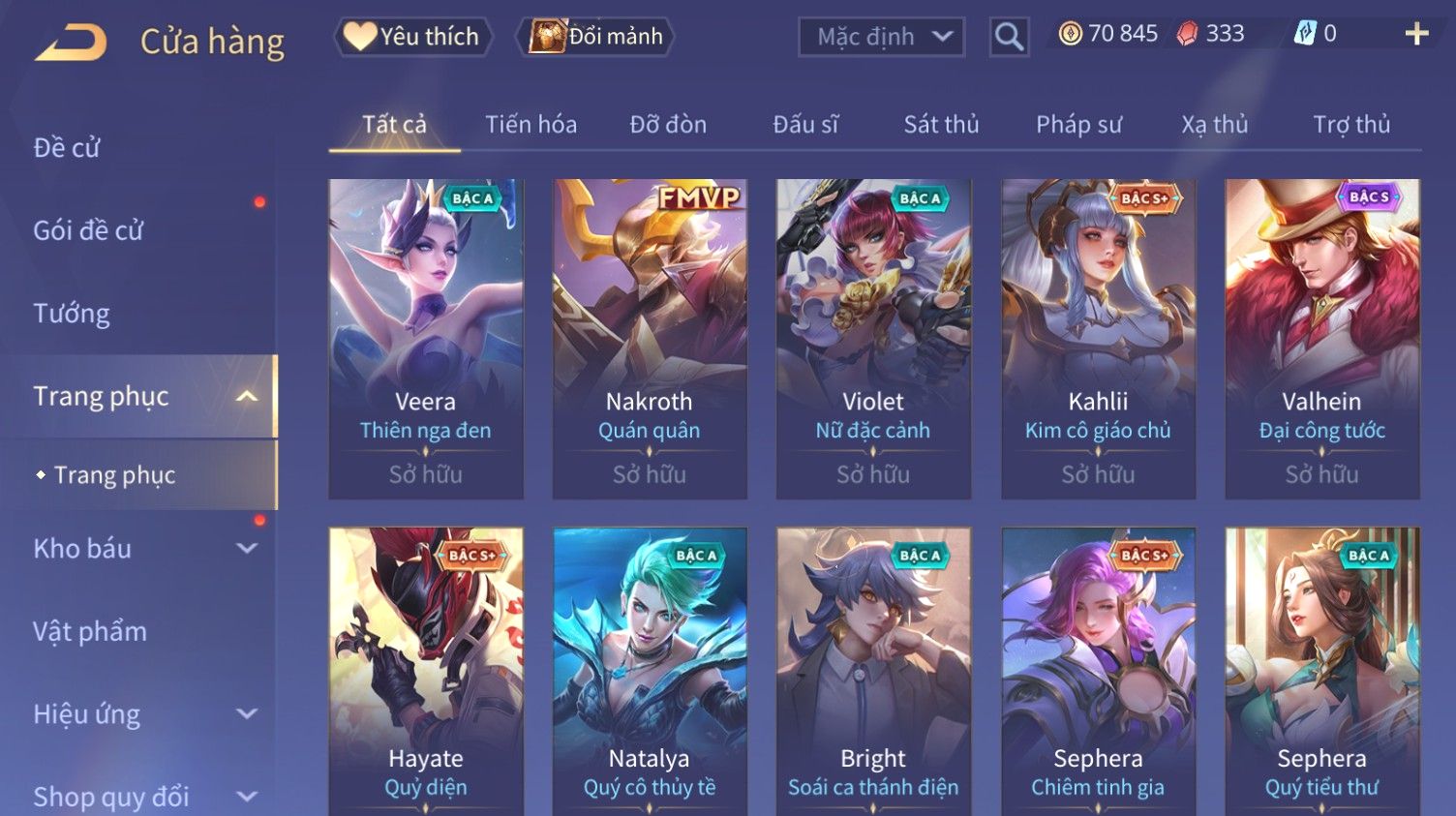
Task: Click the blue voucher ticket icon
Action: click(x=1305, y=34)
